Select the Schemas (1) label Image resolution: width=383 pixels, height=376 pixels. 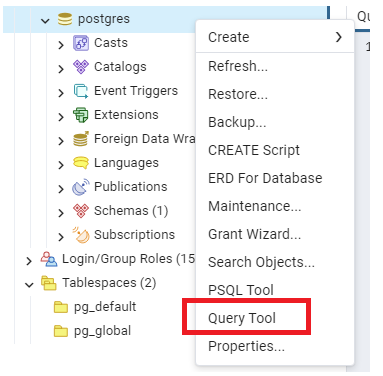(131, 211)
